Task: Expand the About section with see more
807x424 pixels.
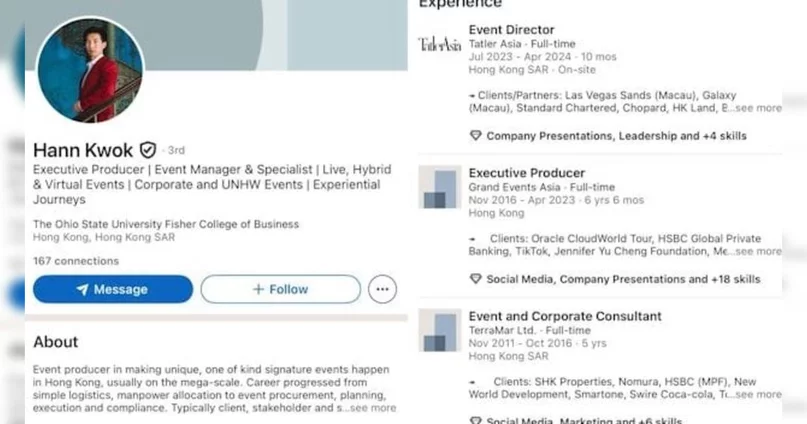Action: click(373, 408)
